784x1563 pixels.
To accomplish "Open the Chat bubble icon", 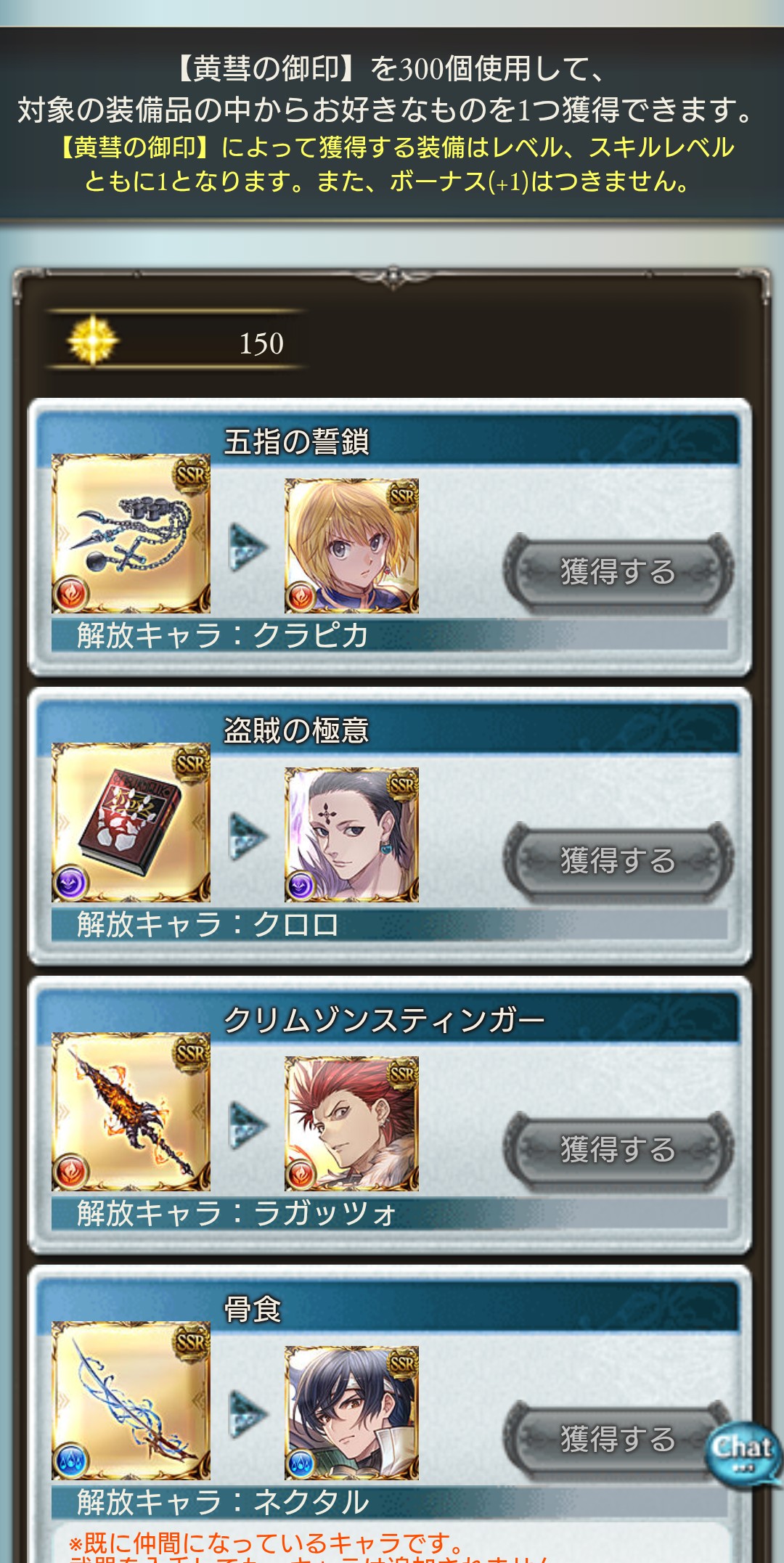I will 743,1452.
